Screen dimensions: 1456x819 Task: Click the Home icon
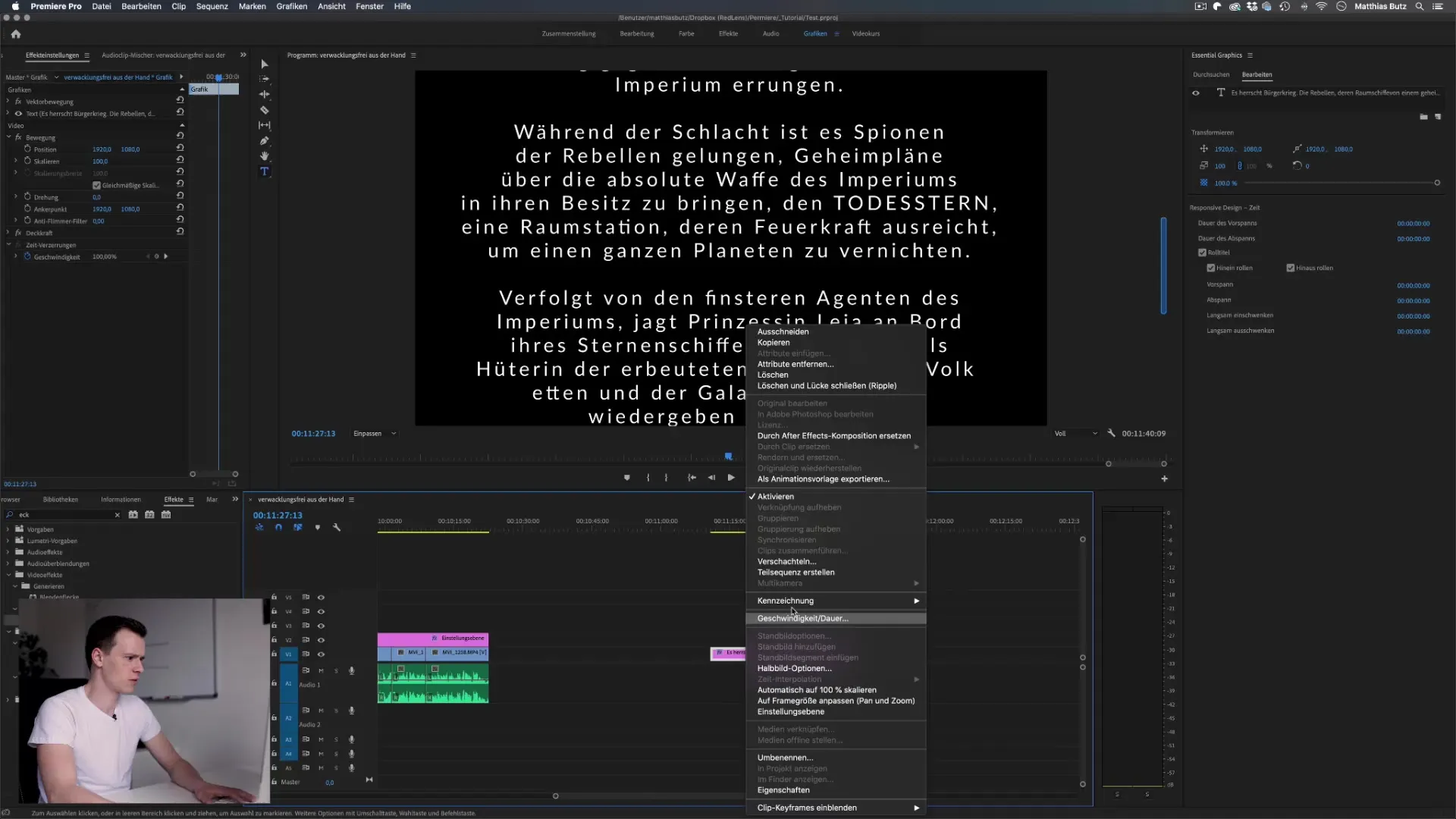pos(16,34)
